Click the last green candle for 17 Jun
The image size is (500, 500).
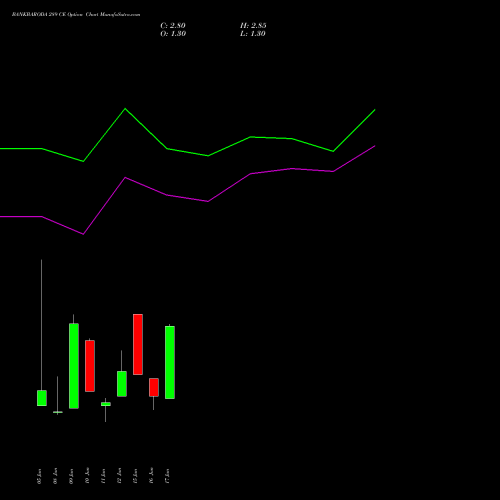(170, 362)
